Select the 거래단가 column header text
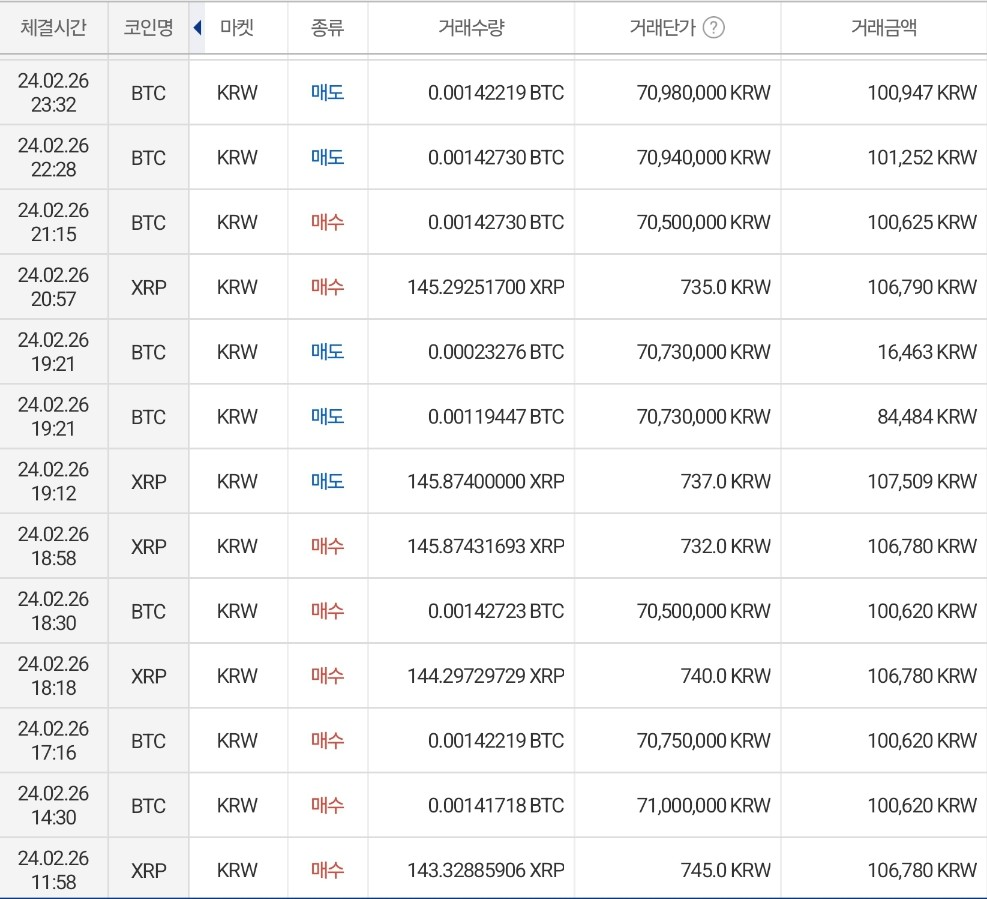 tap(662, 28)
